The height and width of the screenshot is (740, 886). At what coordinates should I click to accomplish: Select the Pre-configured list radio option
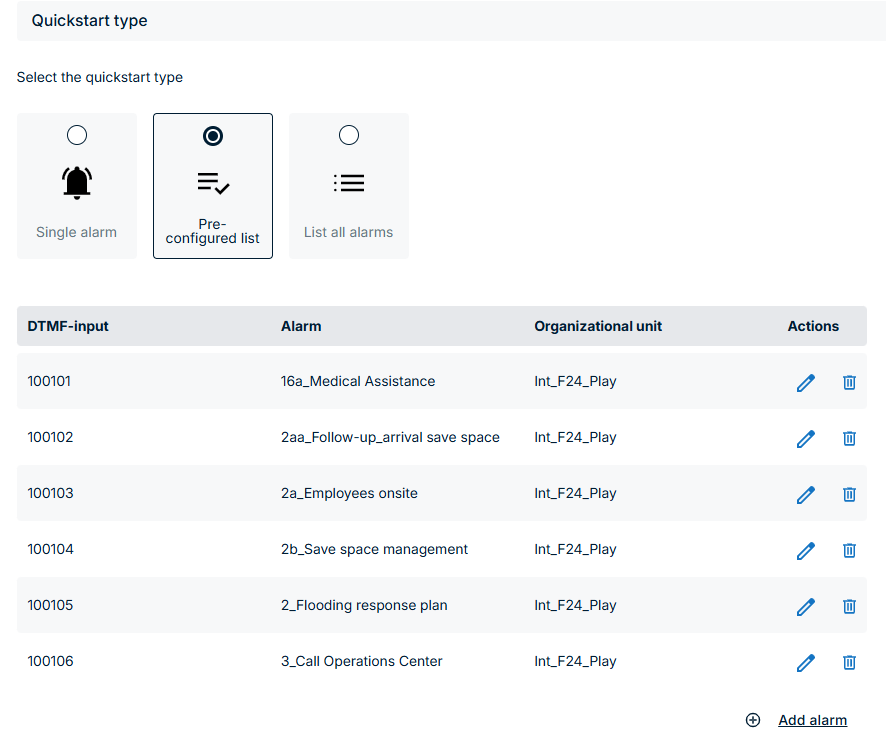[x=213, y=135]
